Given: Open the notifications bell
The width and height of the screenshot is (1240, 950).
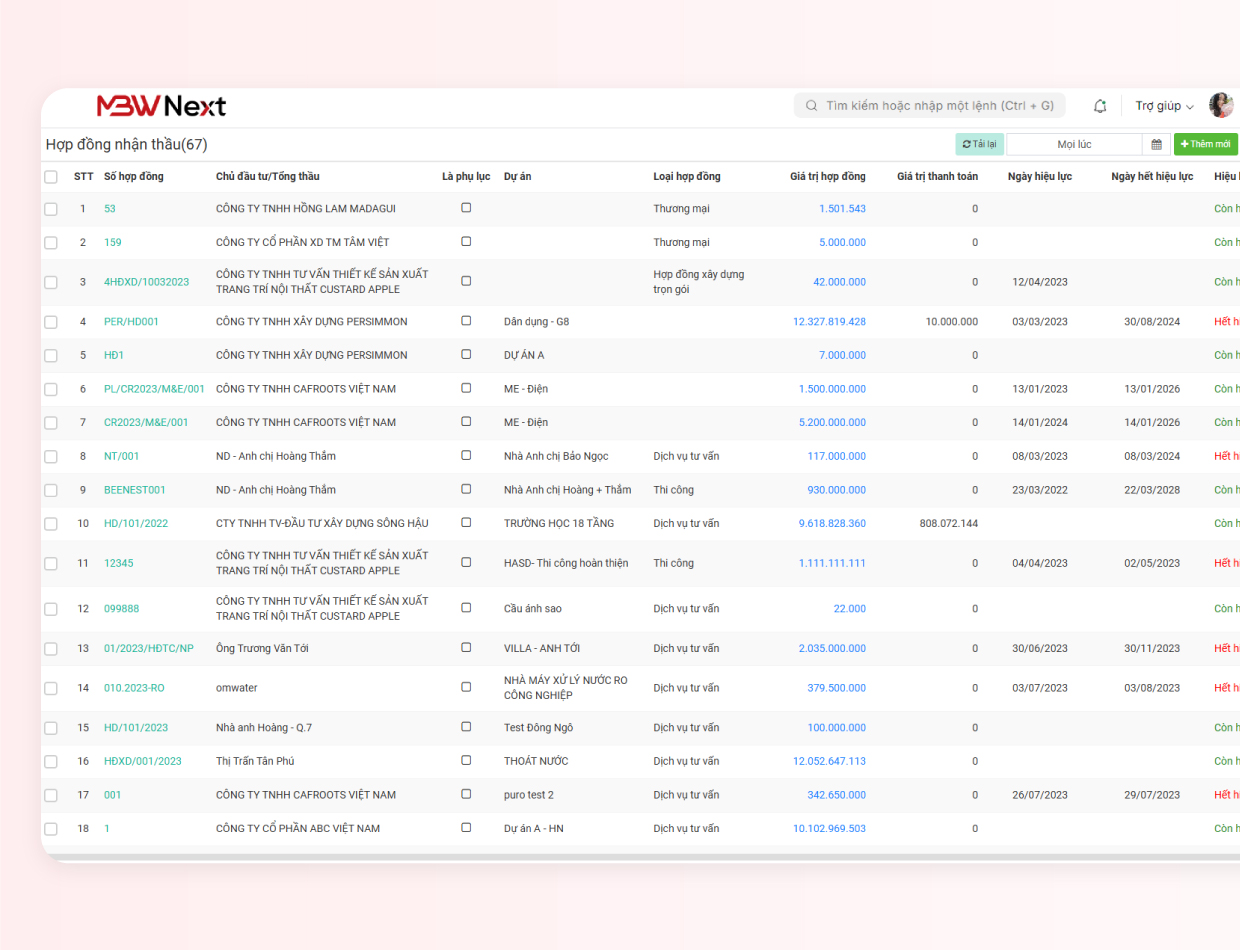Looking at the screenshot, I should pos(1100,106).
